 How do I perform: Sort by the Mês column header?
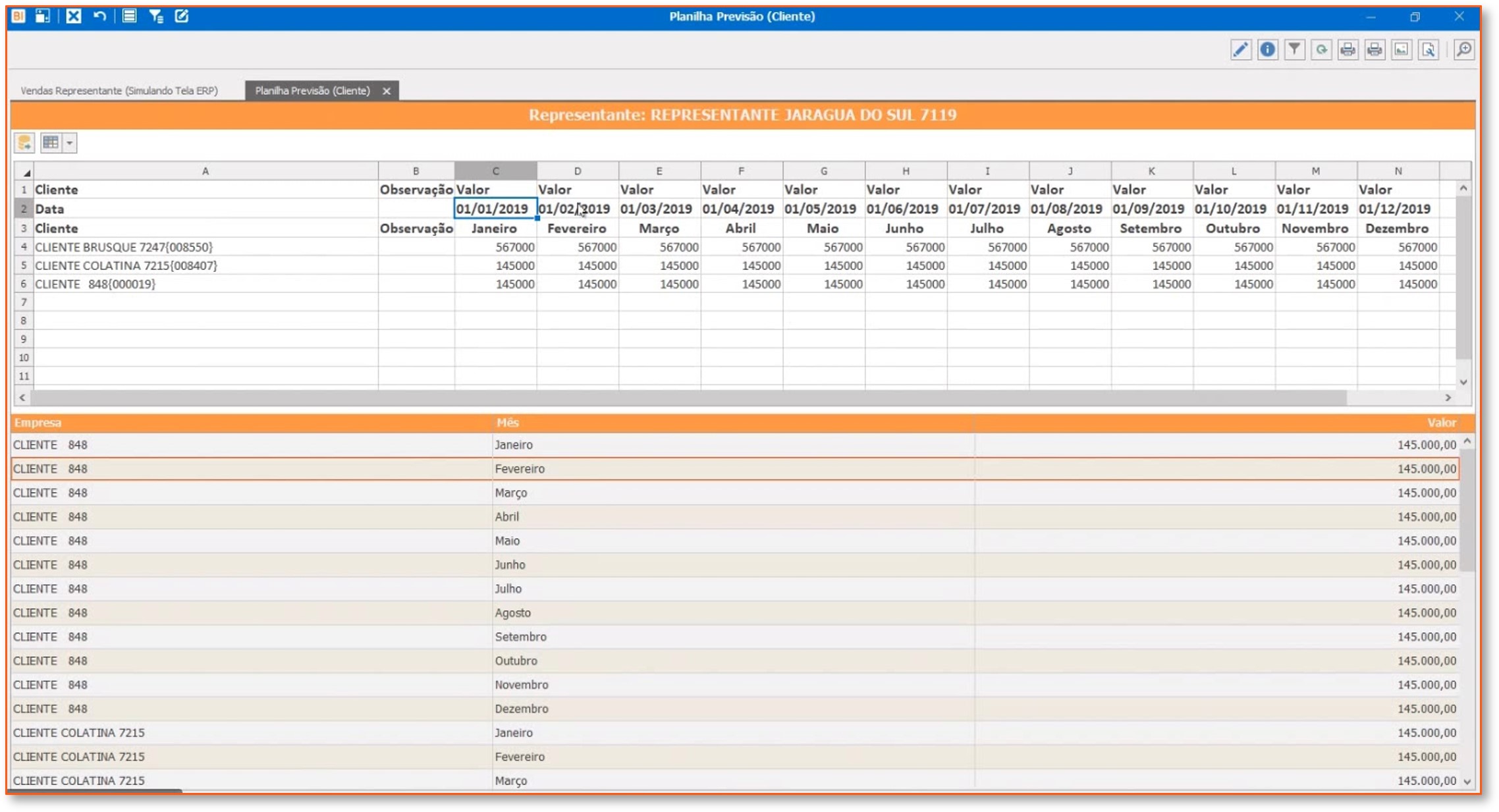[x=507, y=423]
